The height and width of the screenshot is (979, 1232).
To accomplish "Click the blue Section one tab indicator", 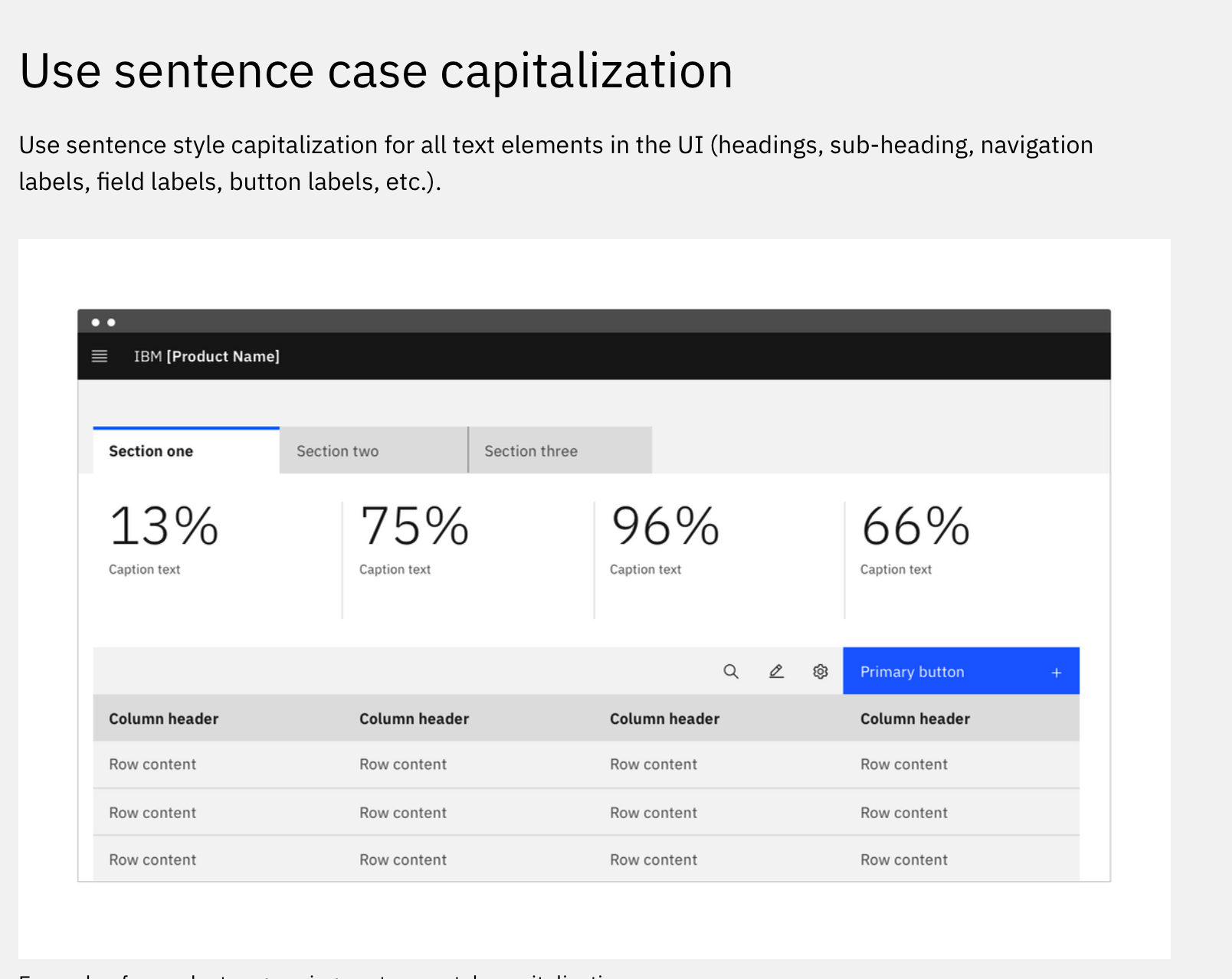I will (x=185, y=429).
